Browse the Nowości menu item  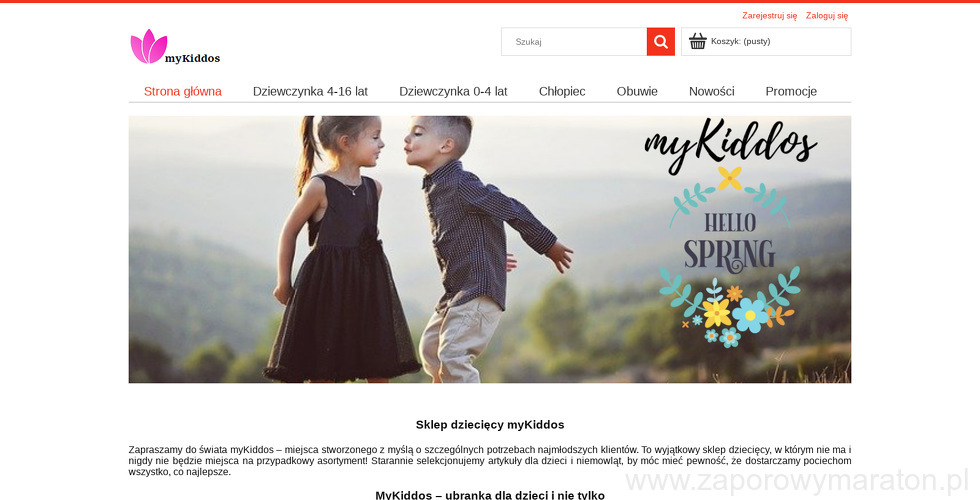(x=711, y=91)
